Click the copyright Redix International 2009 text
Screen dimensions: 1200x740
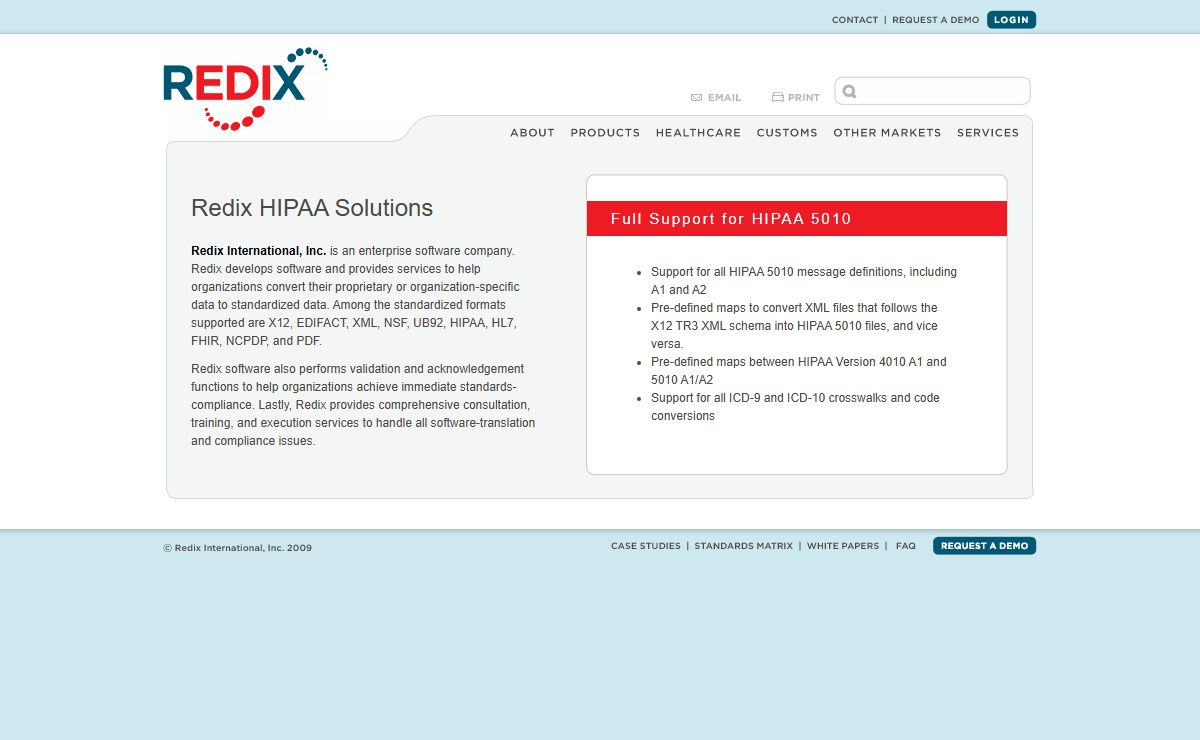(x=238, y=548)
